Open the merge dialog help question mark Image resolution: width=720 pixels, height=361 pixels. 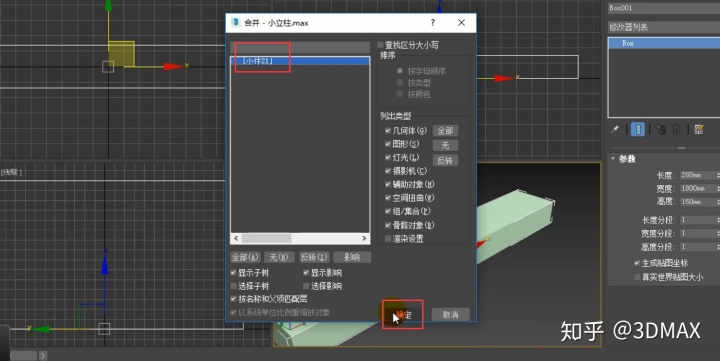click(x=433, y=23)
